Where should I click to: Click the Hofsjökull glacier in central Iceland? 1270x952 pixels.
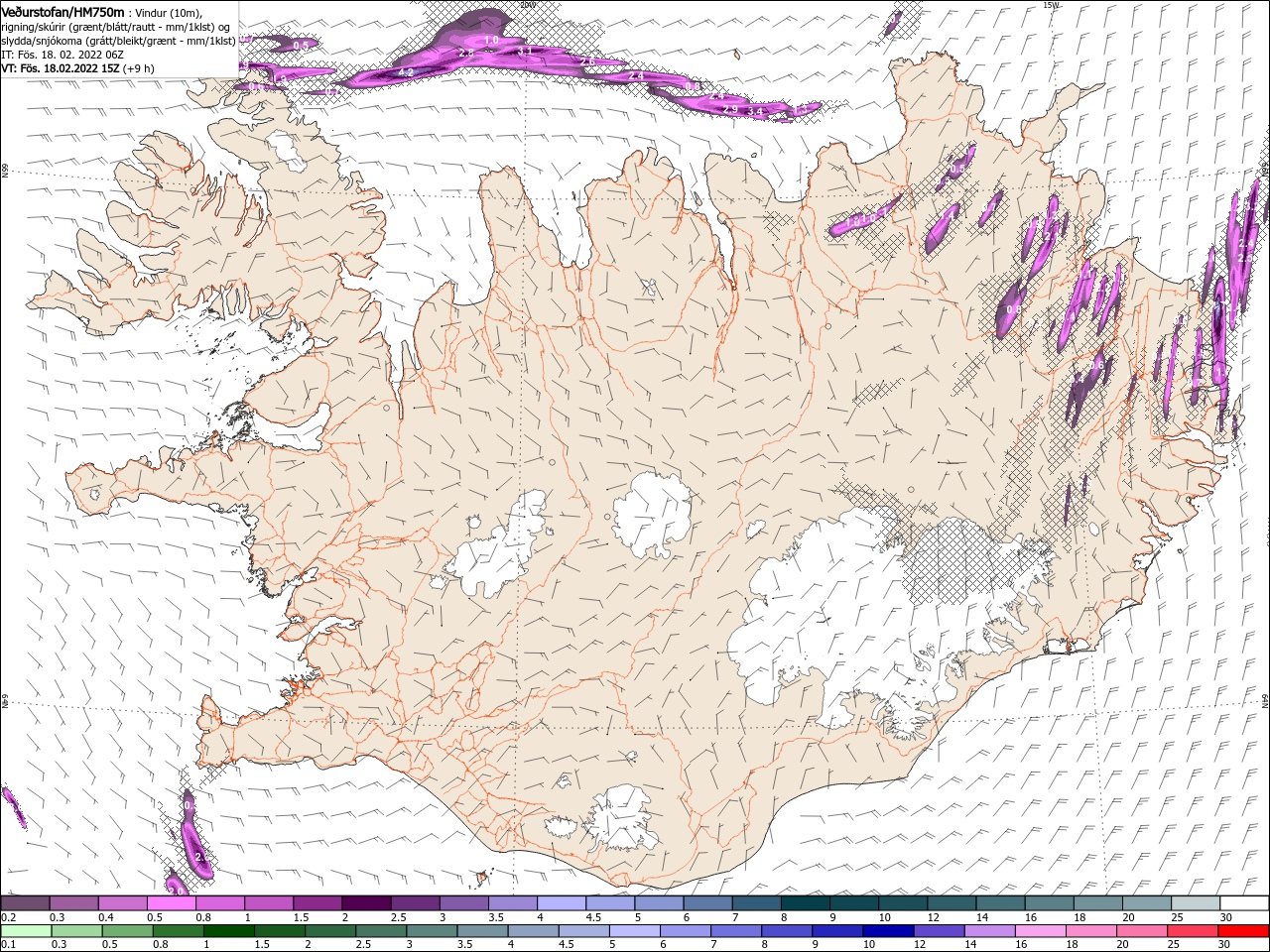(652, 515)
